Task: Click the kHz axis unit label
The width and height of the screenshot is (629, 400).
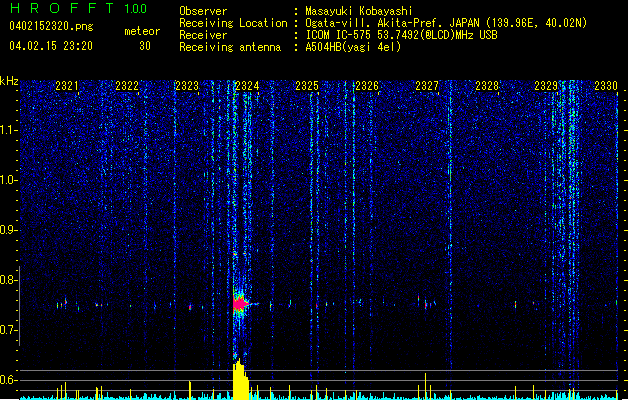Action: click(x=9, y=81)
